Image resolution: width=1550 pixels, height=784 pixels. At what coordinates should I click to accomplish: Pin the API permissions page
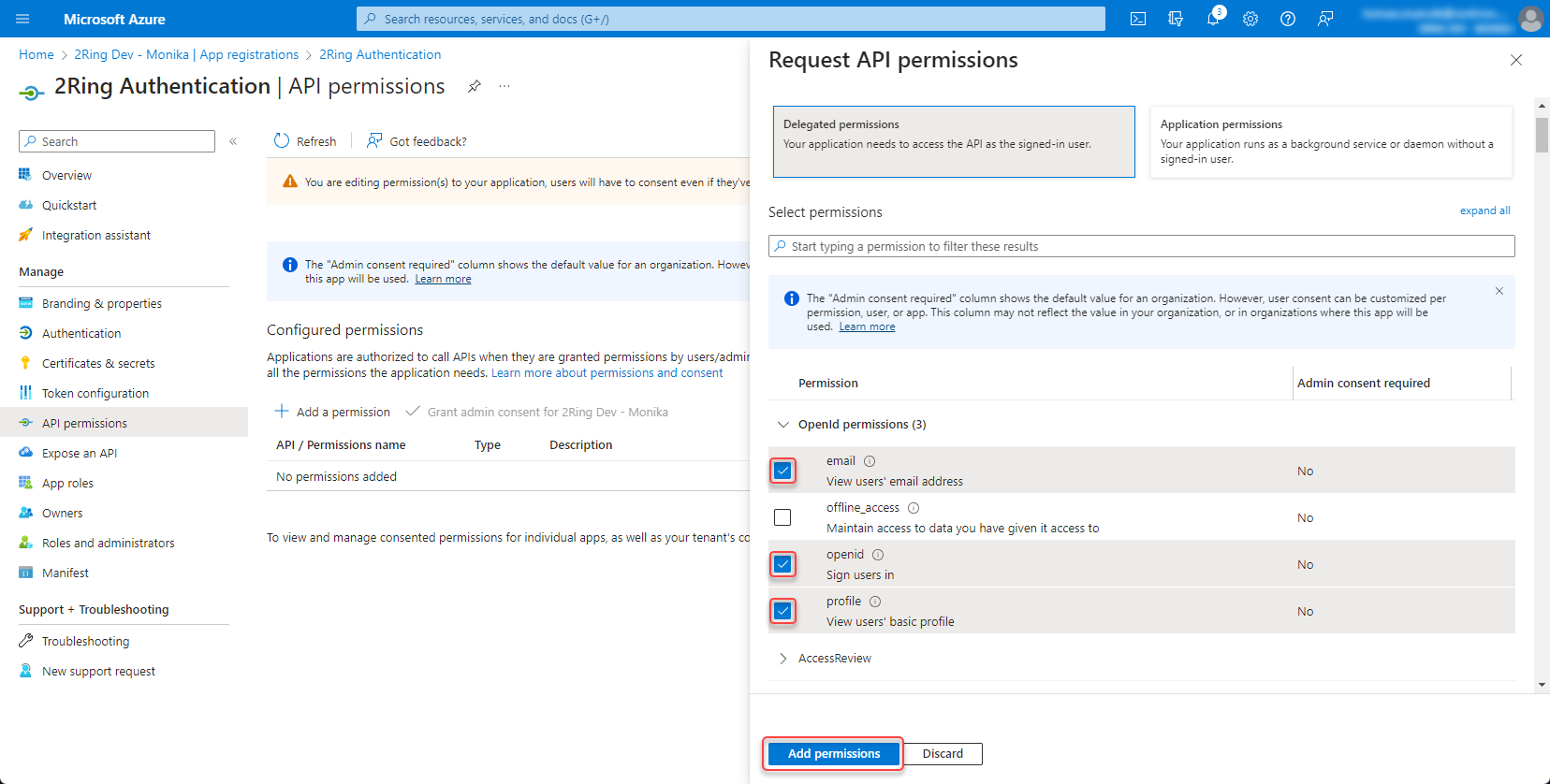475,86
